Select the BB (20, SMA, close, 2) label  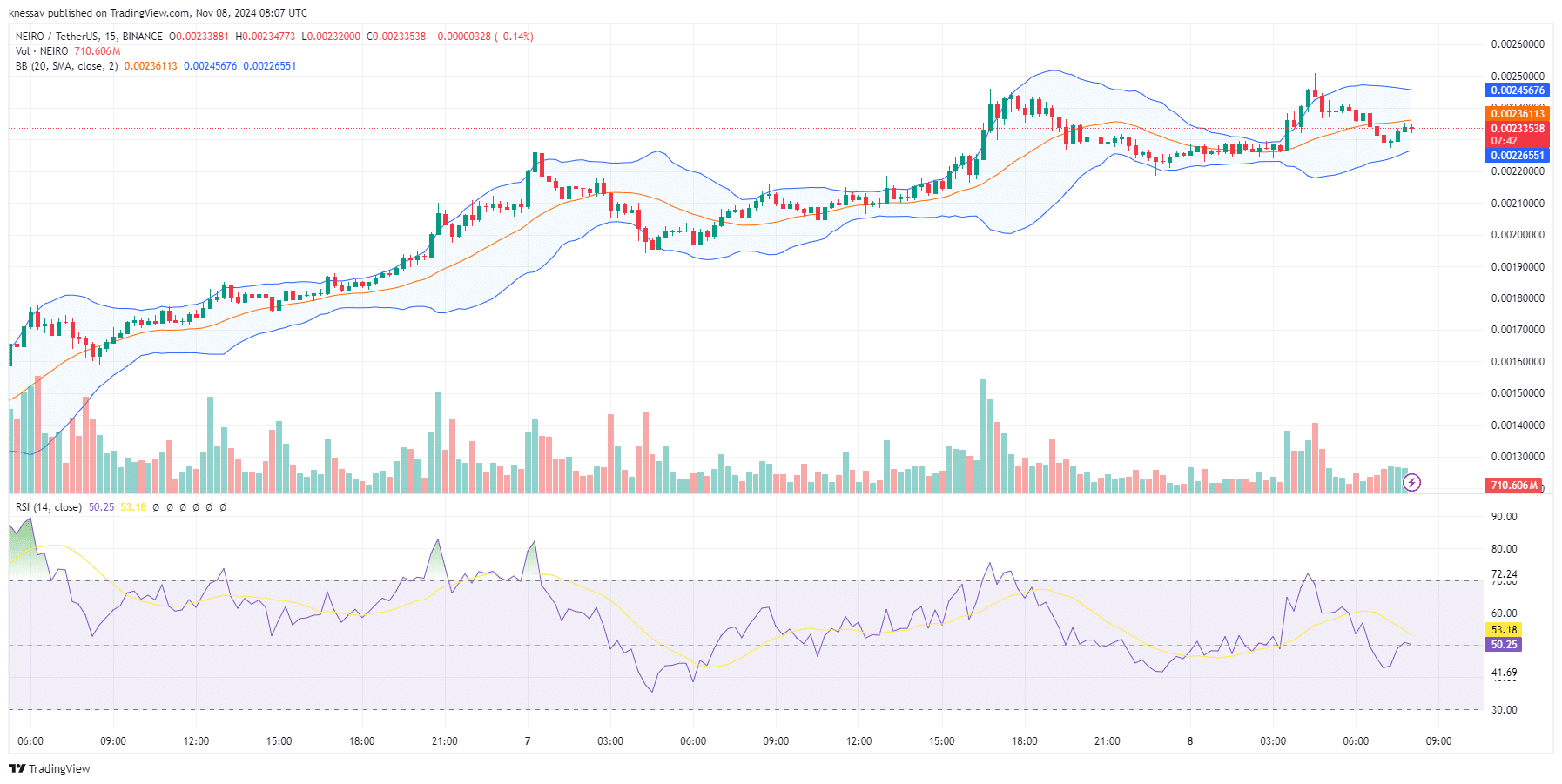coord(66,66)
